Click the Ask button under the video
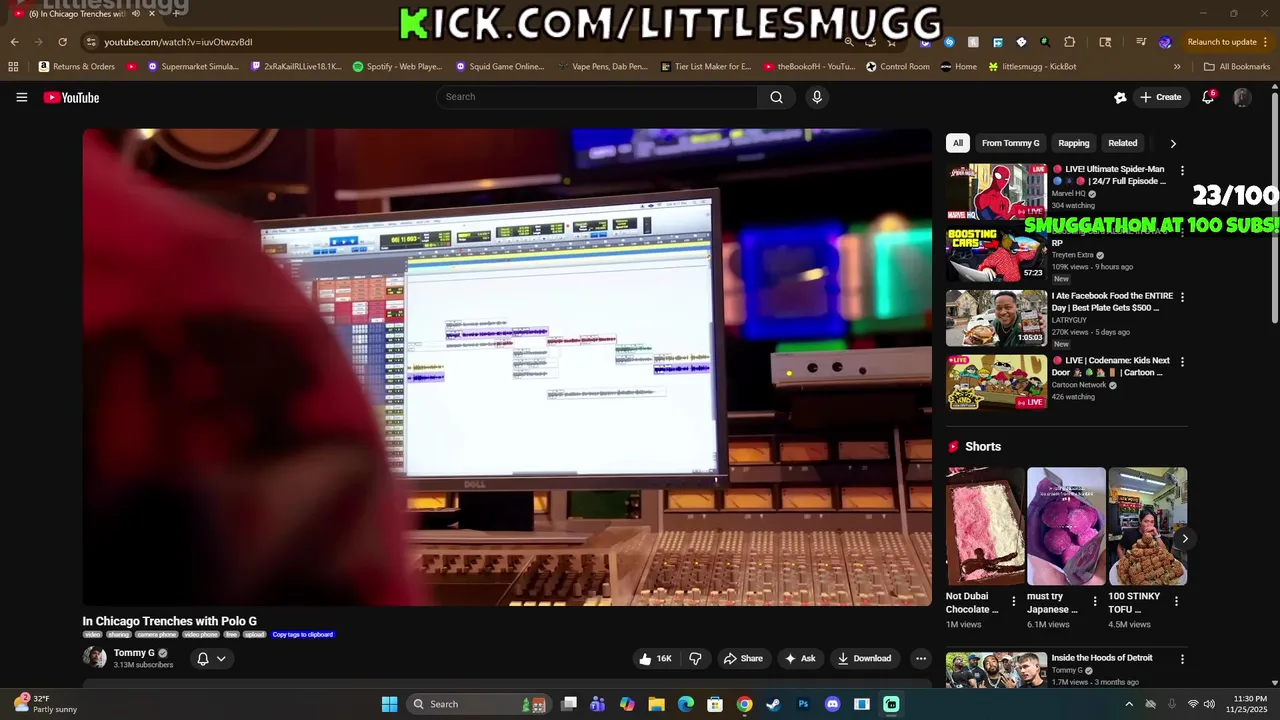Image resolution: width=1280 pixels, height=720 pixels. click(x=800, y=658)
